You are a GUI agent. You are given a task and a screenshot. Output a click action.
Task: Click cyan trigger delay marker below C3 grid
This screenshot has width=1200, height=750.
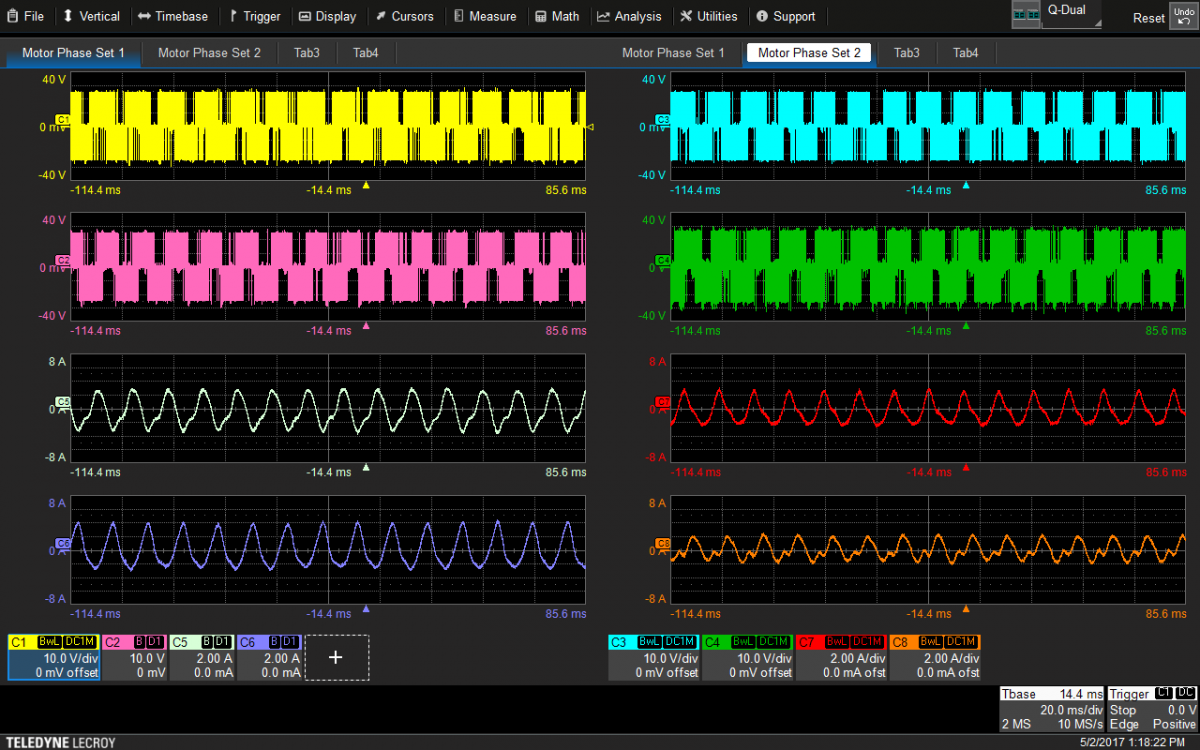pyautogui.click(x=966, y=185)
